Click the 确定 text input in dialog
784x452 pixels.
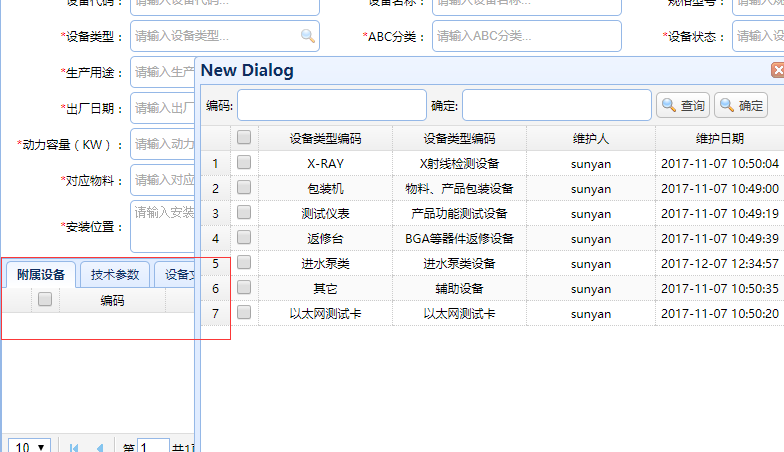point(556,105)
